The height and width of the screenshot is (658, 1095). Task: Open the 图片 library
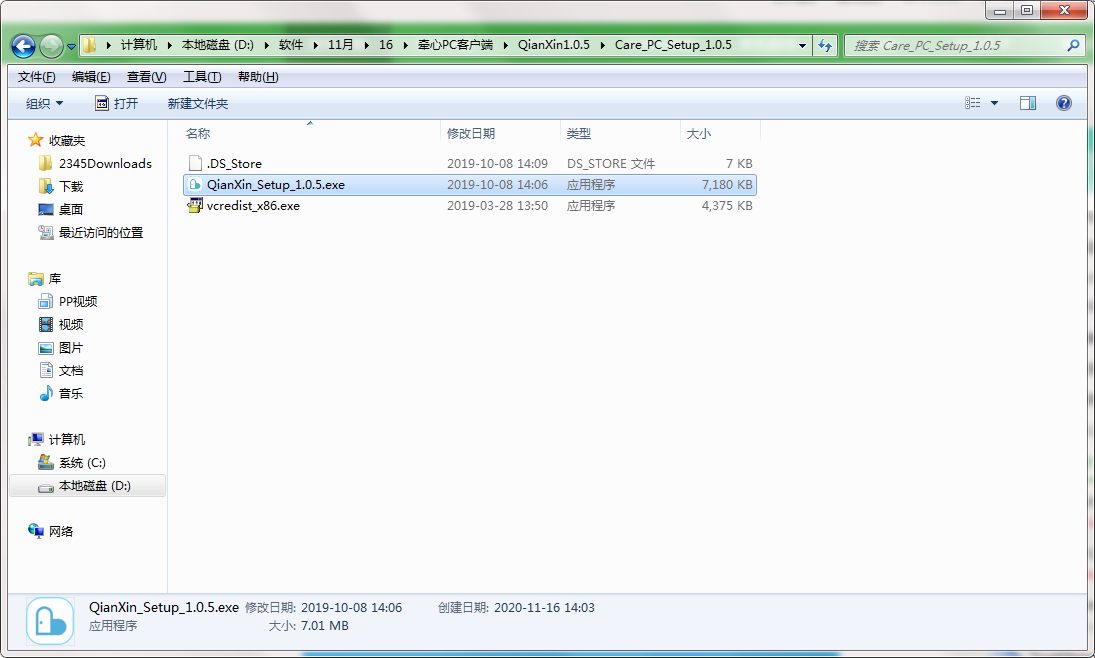click(x=71, y=347)
